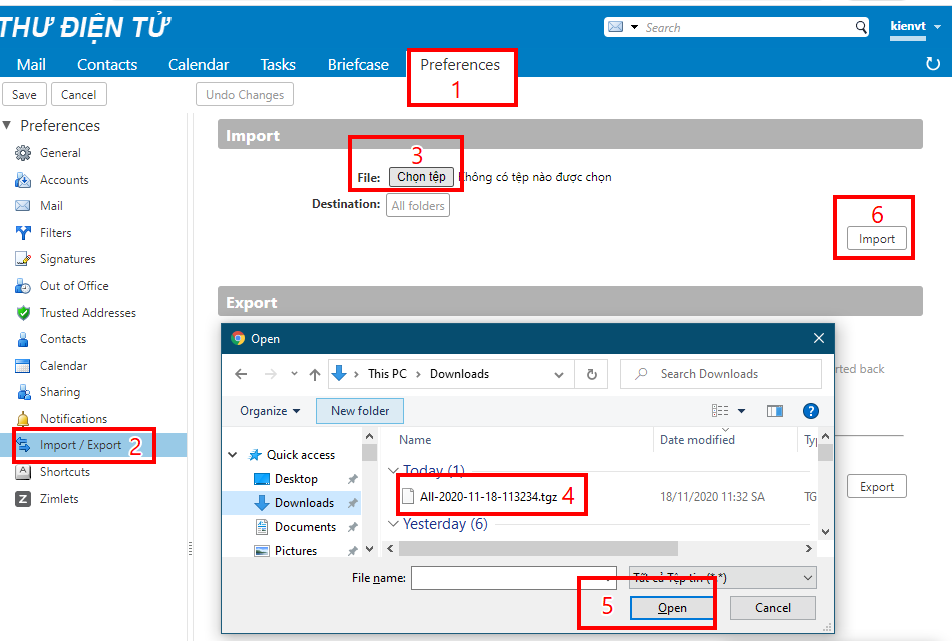
Task: Change view layout in file dialog
Action: [x=720, y=411]
